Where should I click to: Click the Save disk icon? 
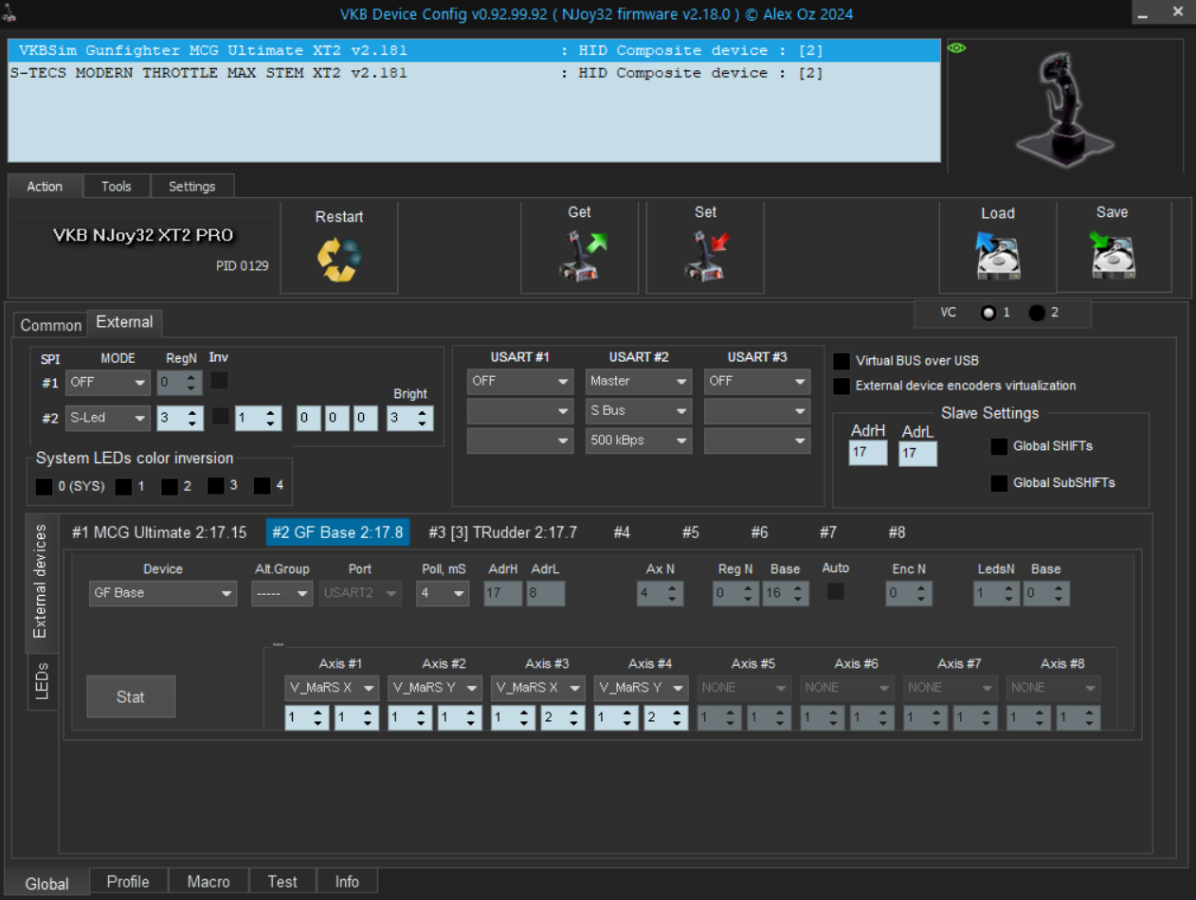click(1112, 258)
